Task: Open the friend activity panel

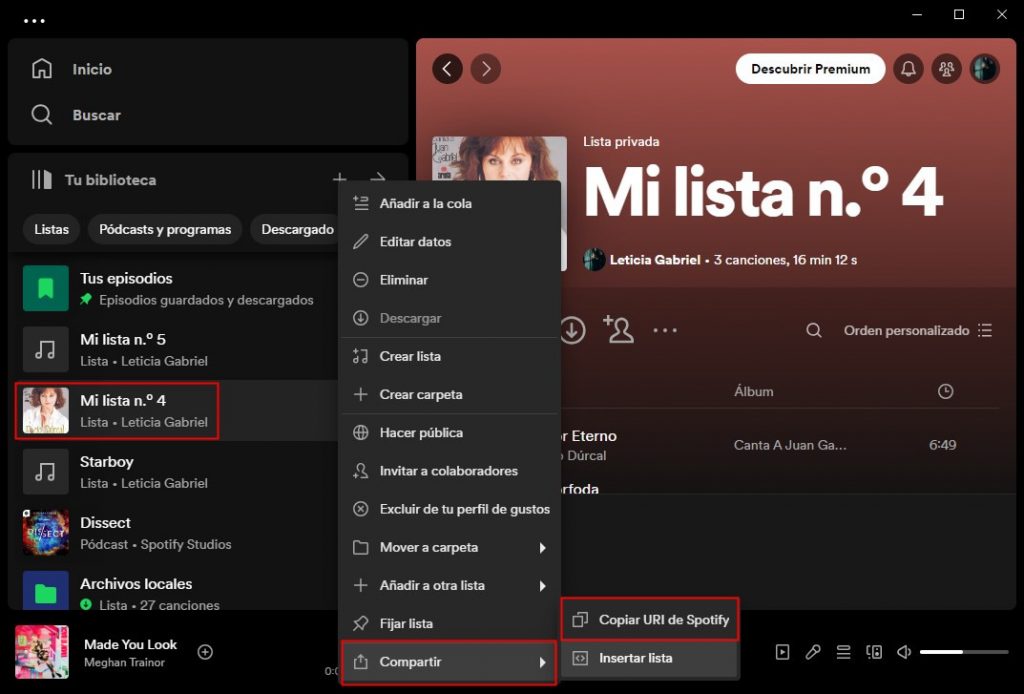Action: pyautogui.click(x=946, y=68)
